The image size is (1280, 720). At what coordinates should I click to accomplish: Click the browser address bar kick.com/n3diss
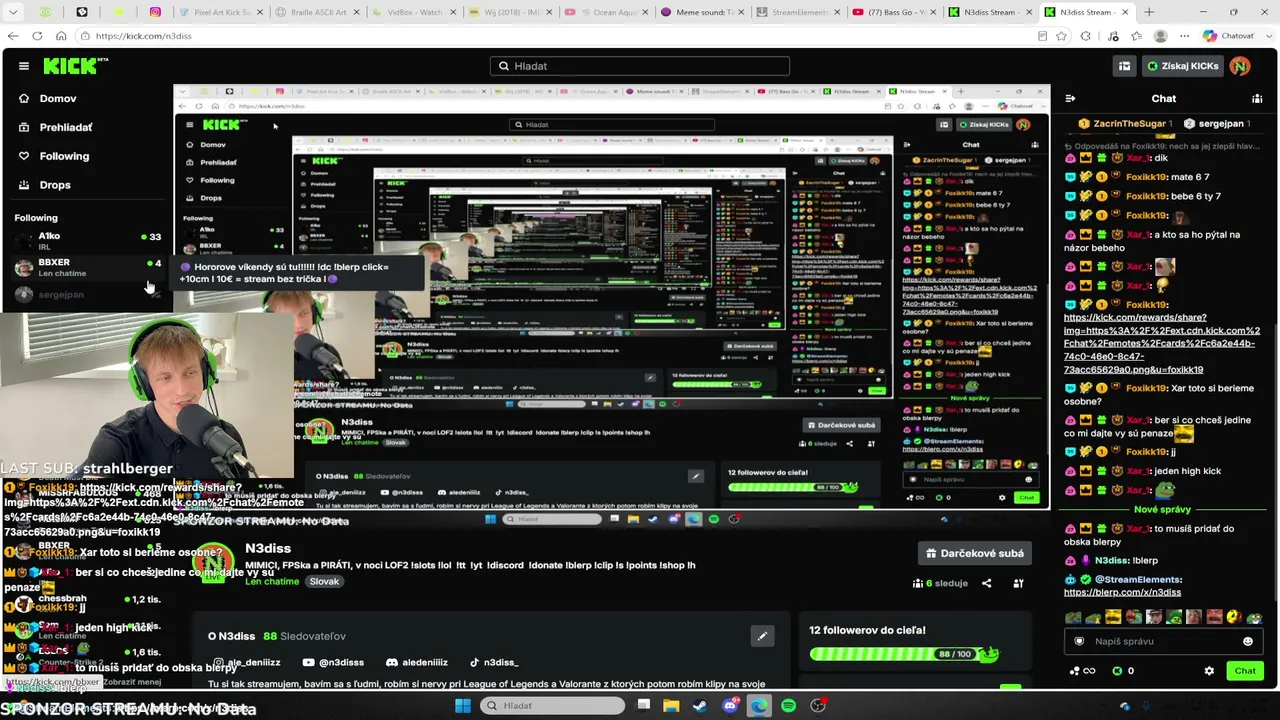(144, 36)
